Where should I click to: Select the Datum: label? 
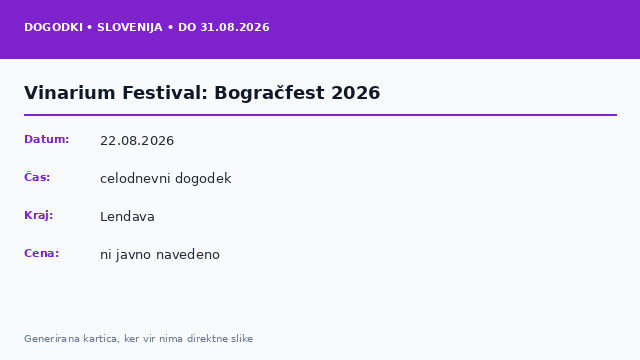point(47,139)
